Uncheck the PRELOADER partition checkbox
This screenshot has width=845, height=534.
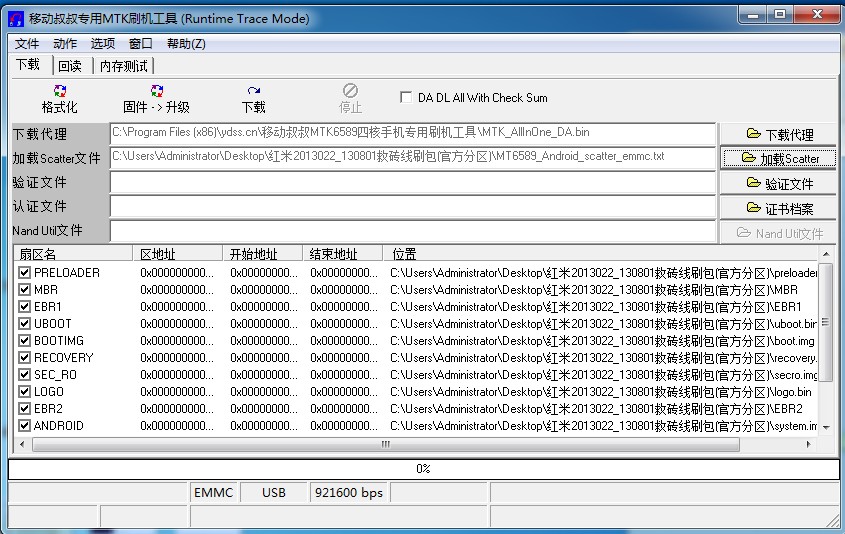(24, 273)
